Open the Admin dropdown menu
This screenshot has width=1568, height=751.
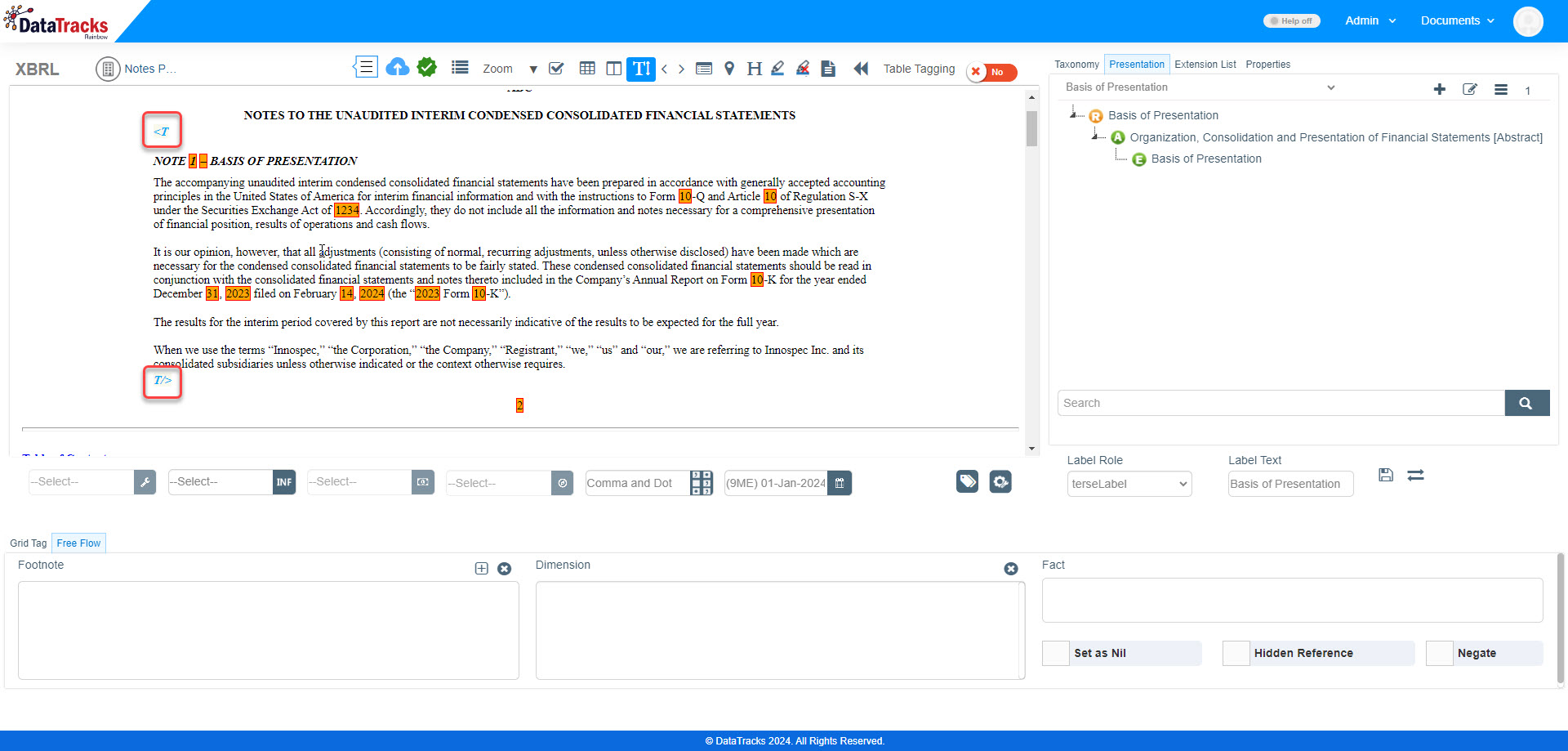[x=1370, y=20]
